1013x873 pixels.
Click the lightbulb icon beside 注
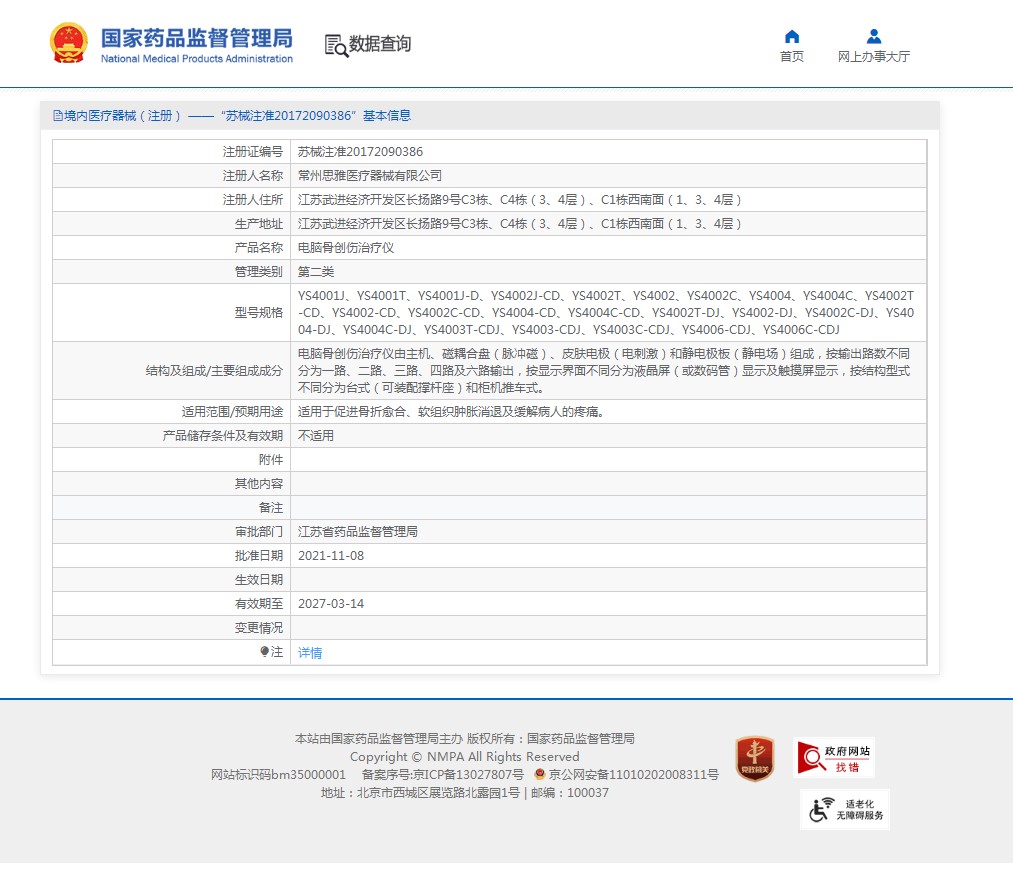click(x=264, y=651)
